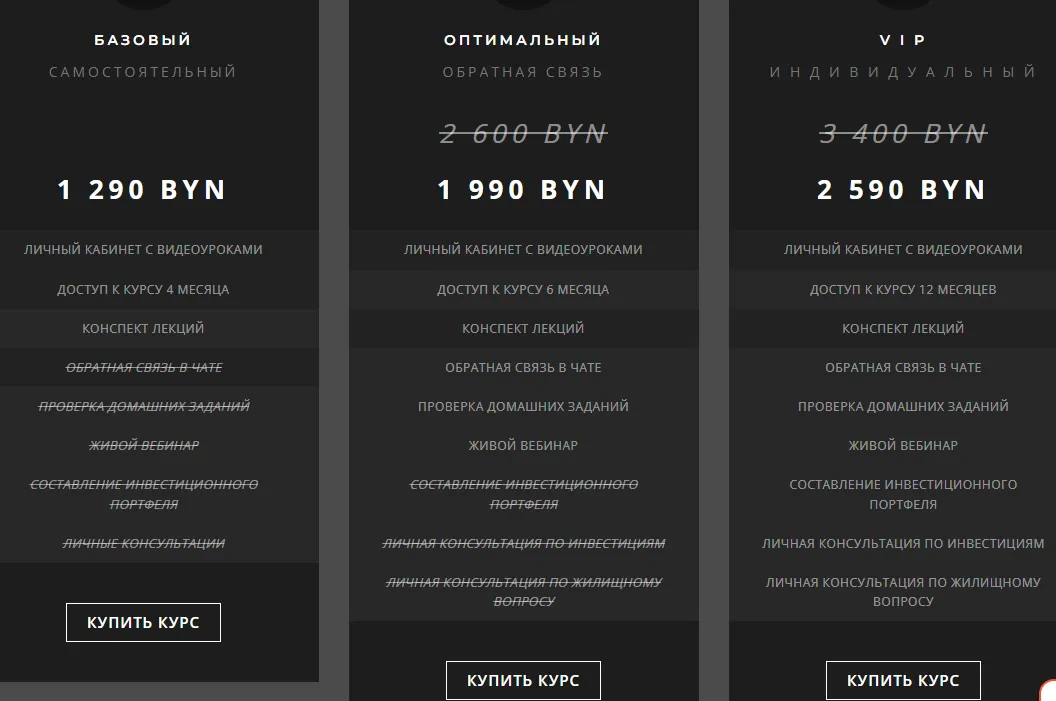Select the VIP plan heading
Screen dimensions: 1056x701
(902, 40)
